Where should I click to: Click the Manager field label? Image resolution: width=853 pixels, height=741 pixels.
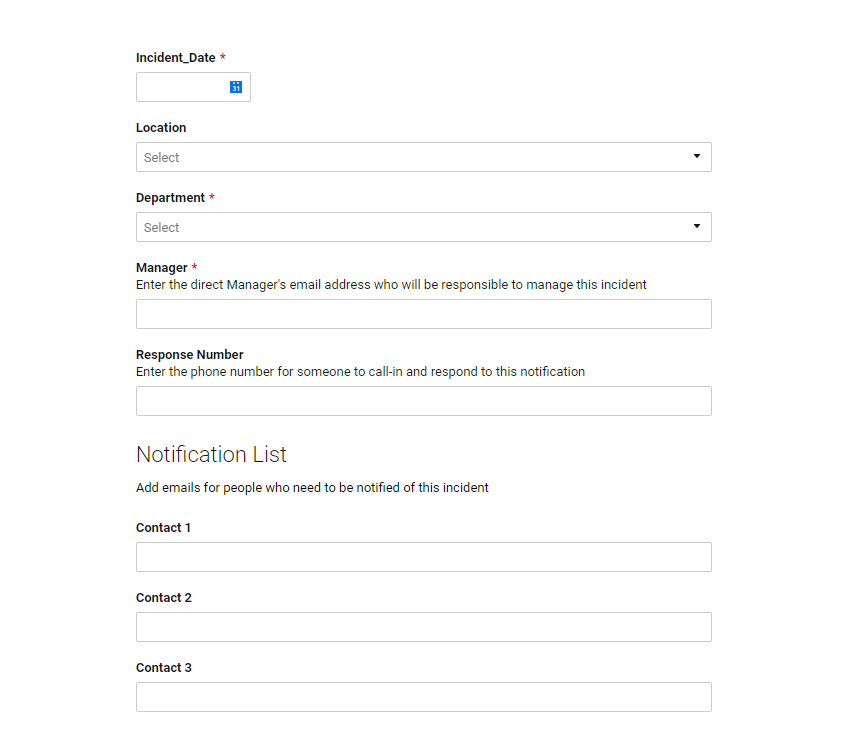coord(162,268)
